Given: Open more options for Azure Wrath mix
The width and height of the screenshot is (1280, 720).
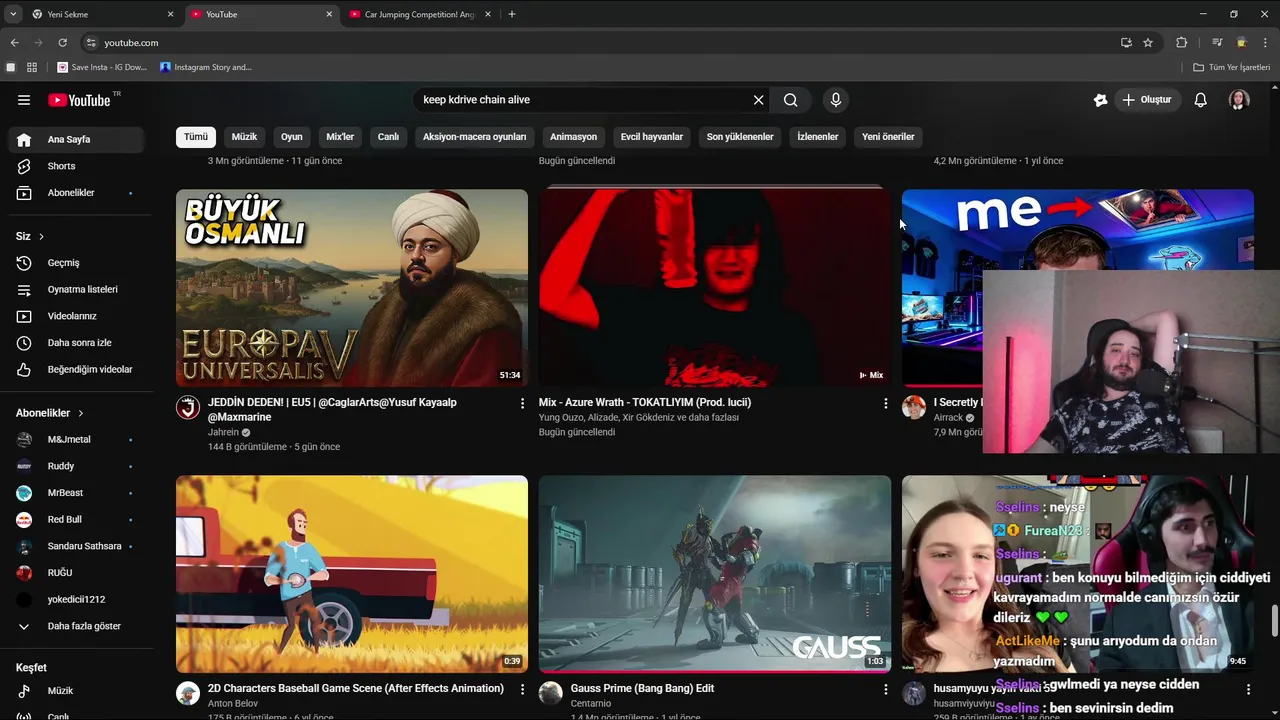Looking at the screenshot, I should pos(885,403).
